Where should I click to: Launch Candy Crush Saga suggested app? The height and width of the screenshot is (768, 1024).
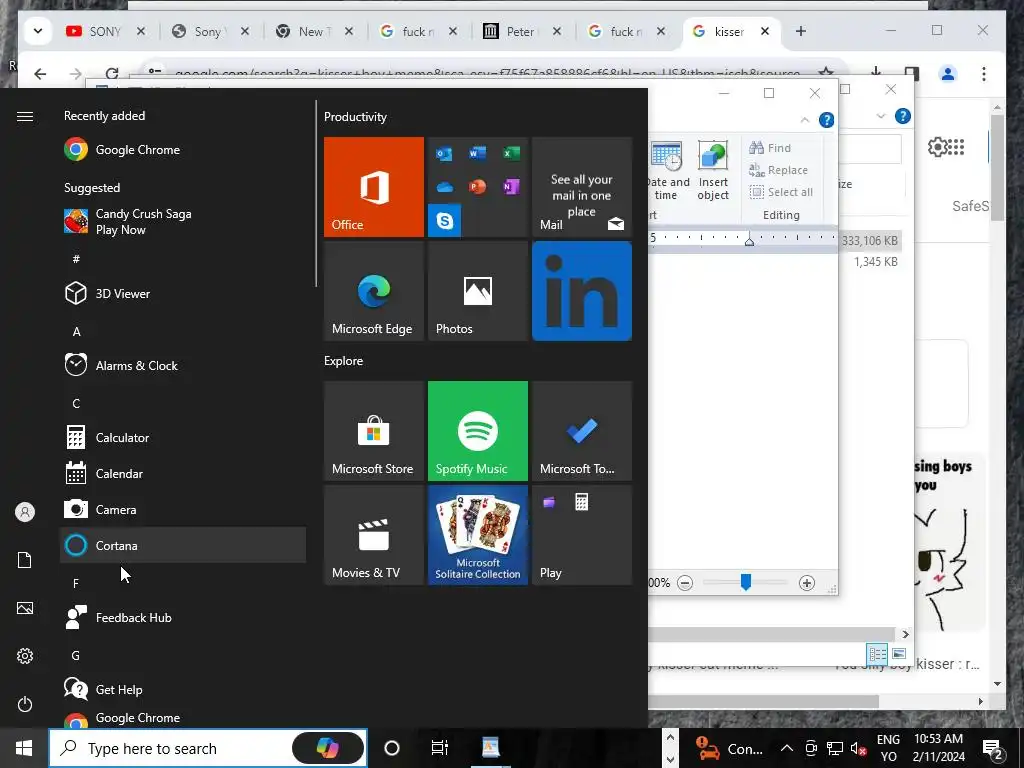(183, 221)
